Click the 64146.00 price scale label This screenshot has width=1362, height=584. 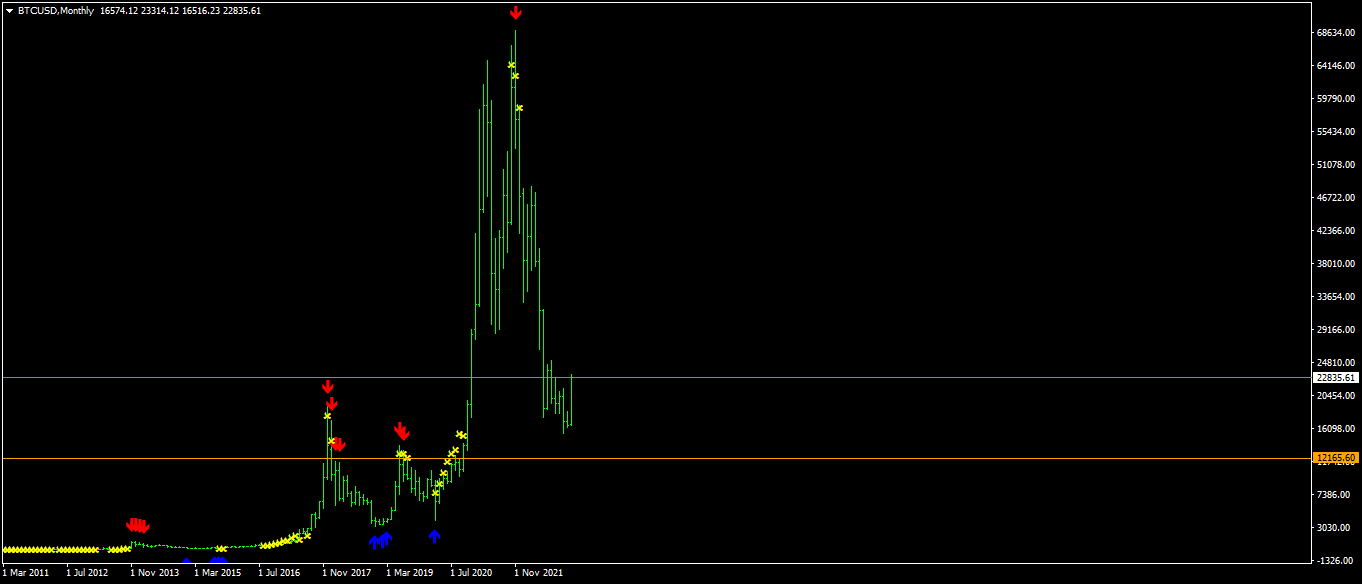click(x=1336, y=66)
